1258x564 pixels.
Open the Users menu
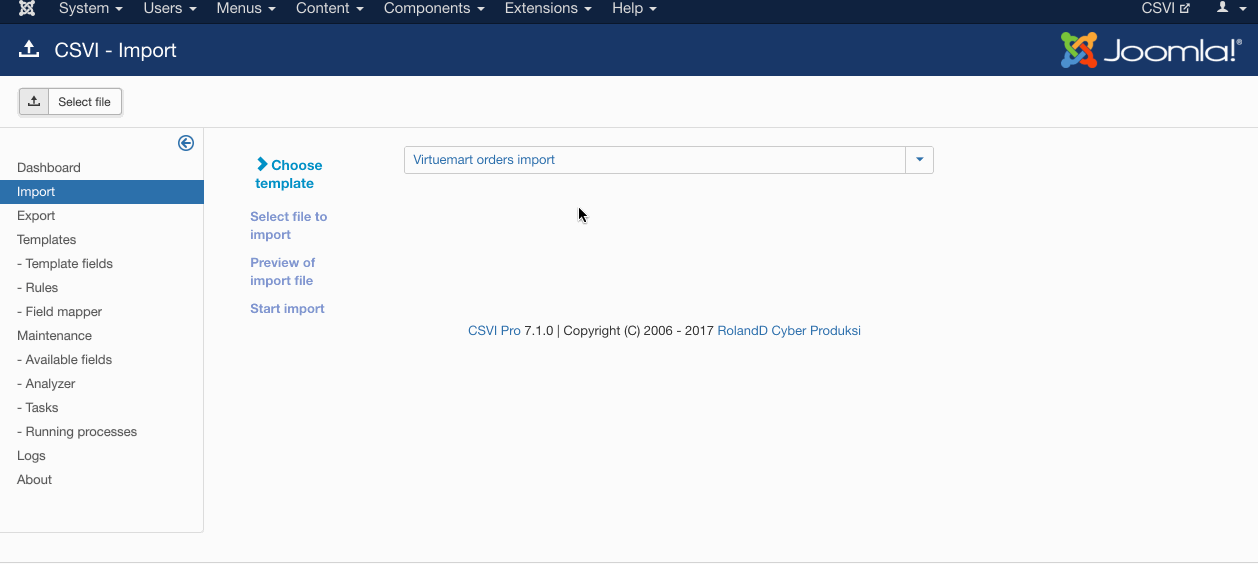click(169, 8)
